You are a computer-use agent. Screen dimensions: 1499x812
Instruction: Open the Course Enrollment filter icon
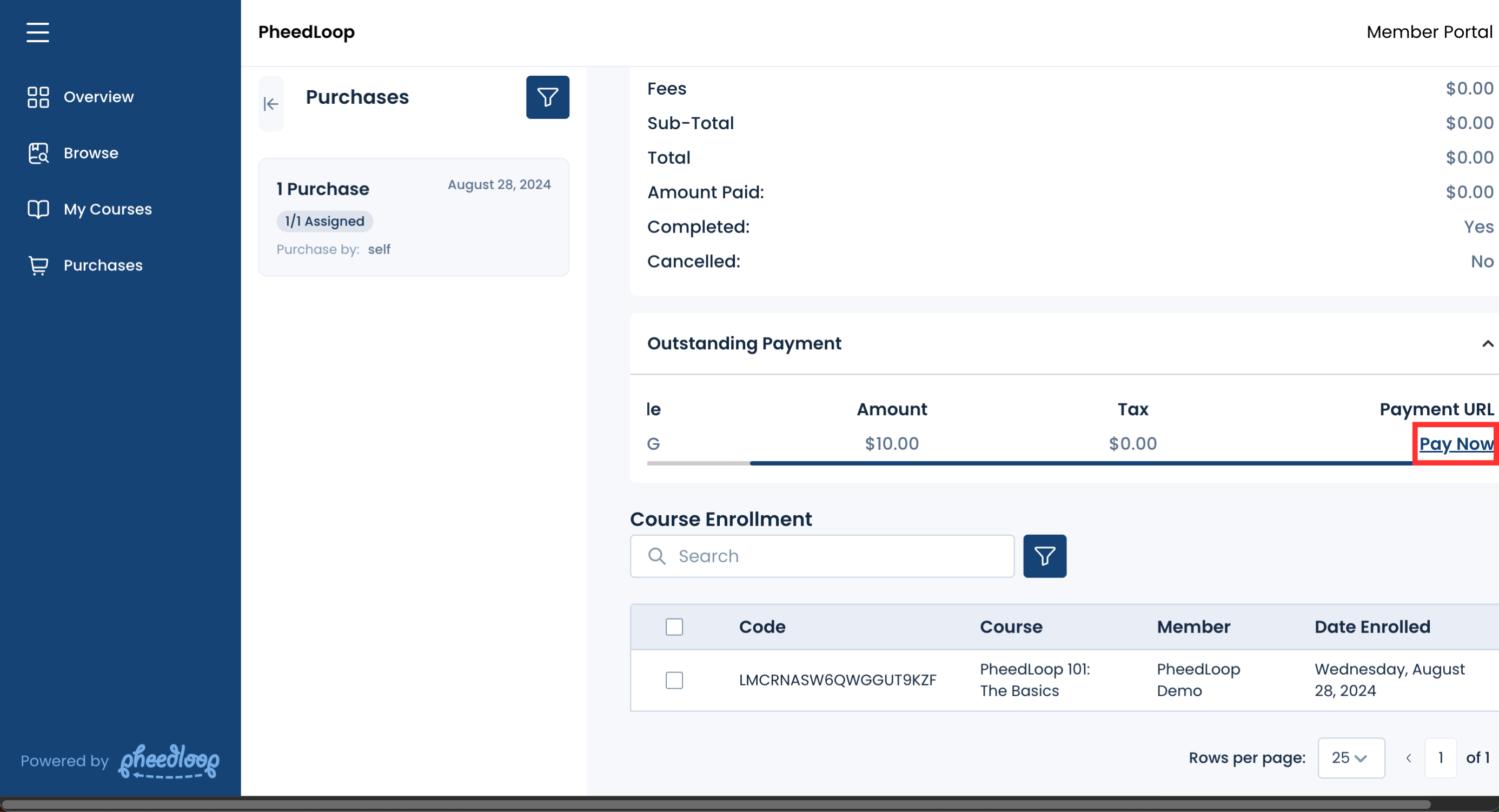tap(1044, 556)
